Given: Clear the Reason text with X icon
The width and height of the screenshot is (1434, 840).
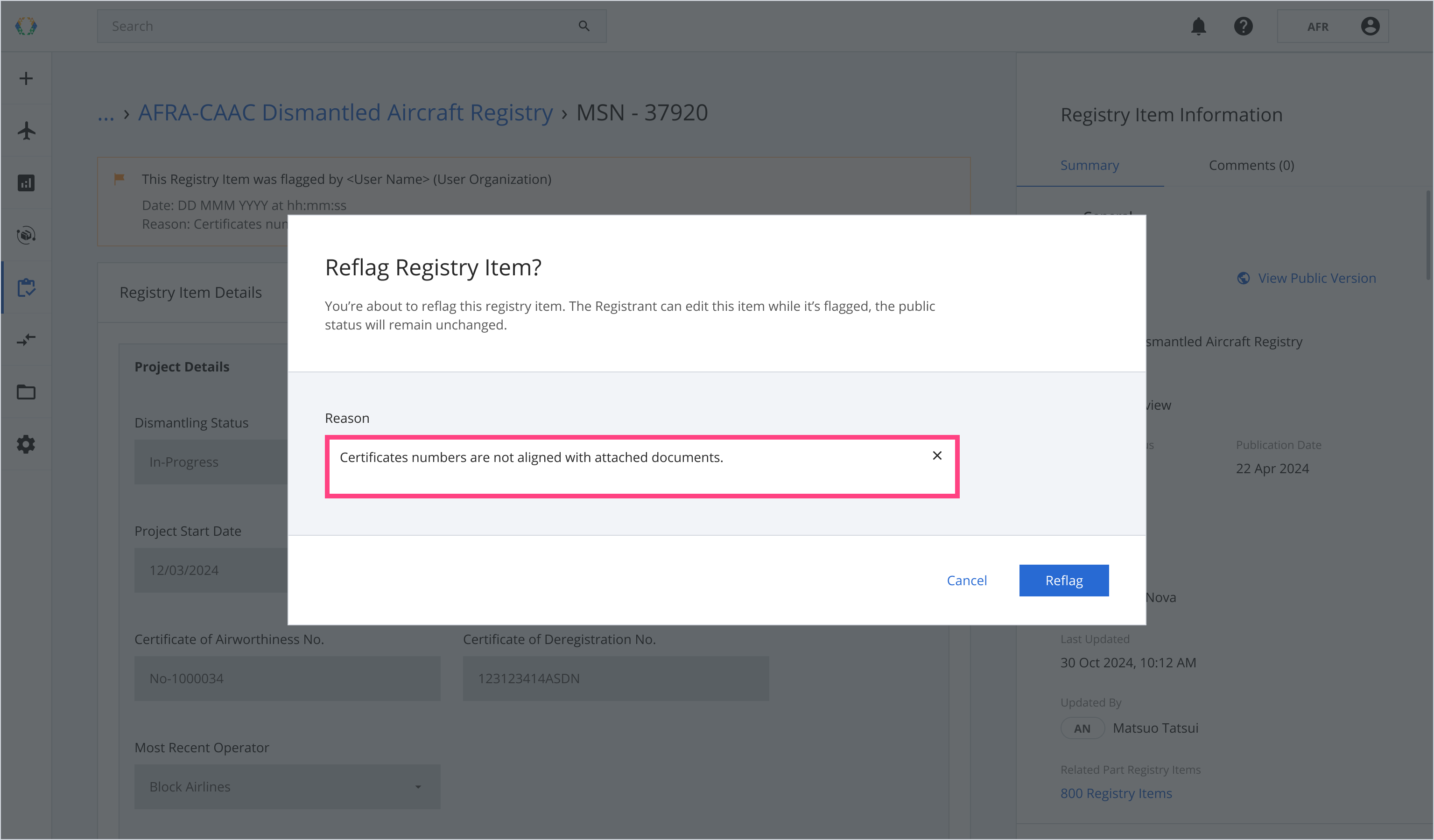Looking at the screenshot, I should [937, 455].
